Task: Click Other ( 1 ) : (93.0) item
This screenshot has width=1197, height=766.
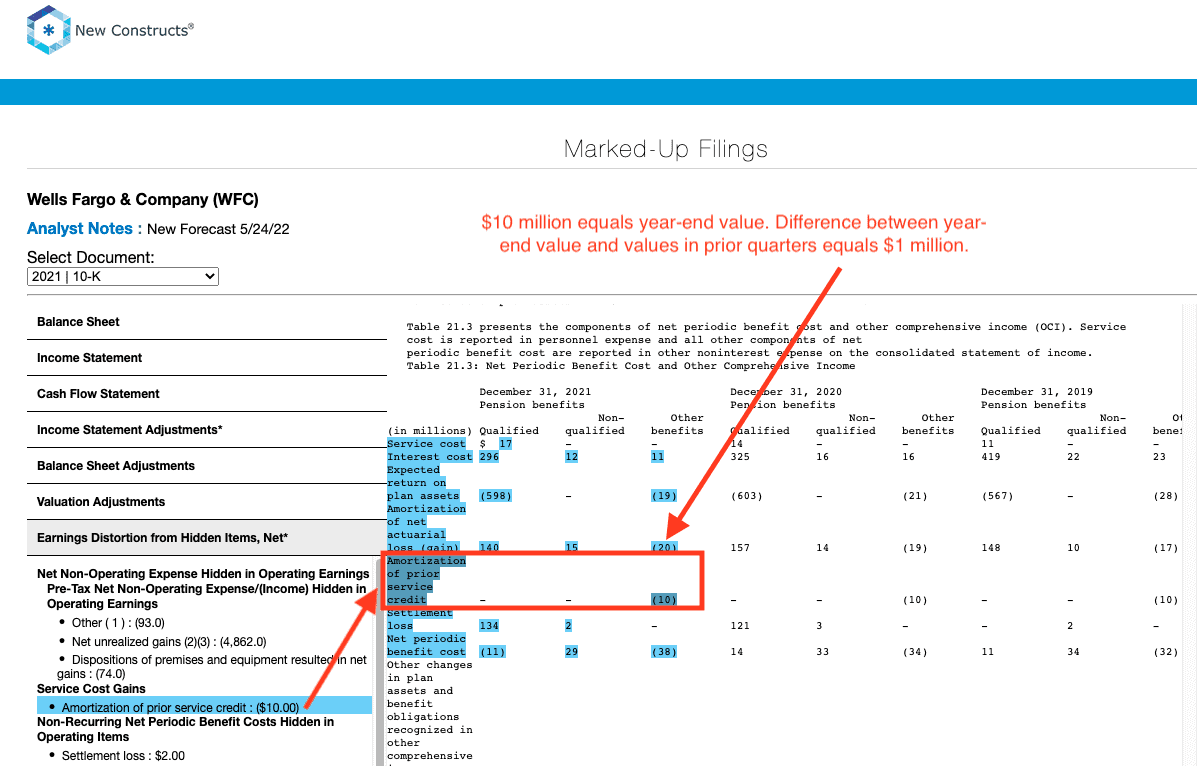Action: click(118, 622)
